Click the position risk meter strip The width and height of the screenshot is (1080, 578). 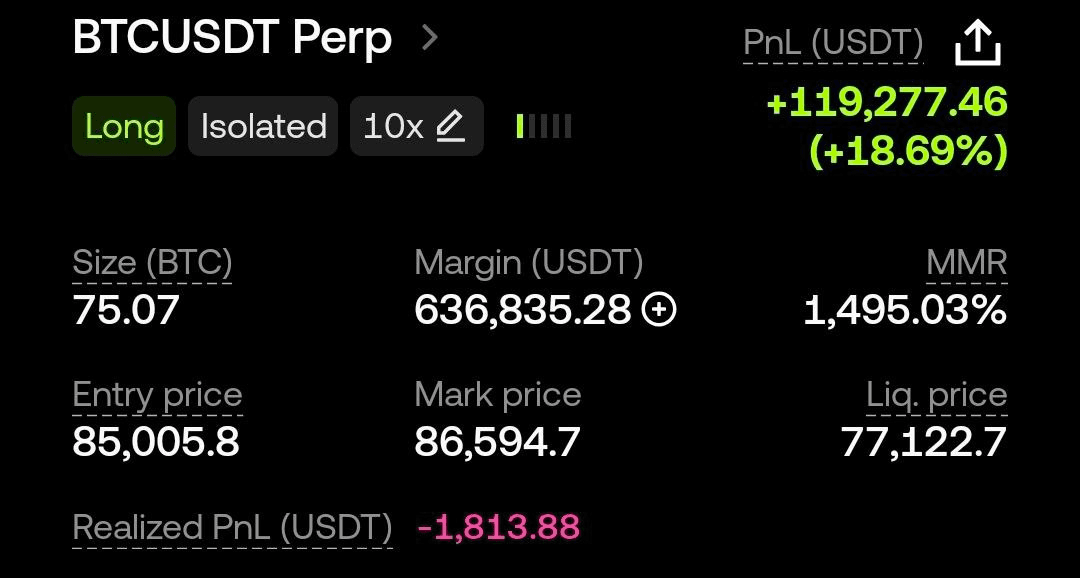click(x=542, y=126)
